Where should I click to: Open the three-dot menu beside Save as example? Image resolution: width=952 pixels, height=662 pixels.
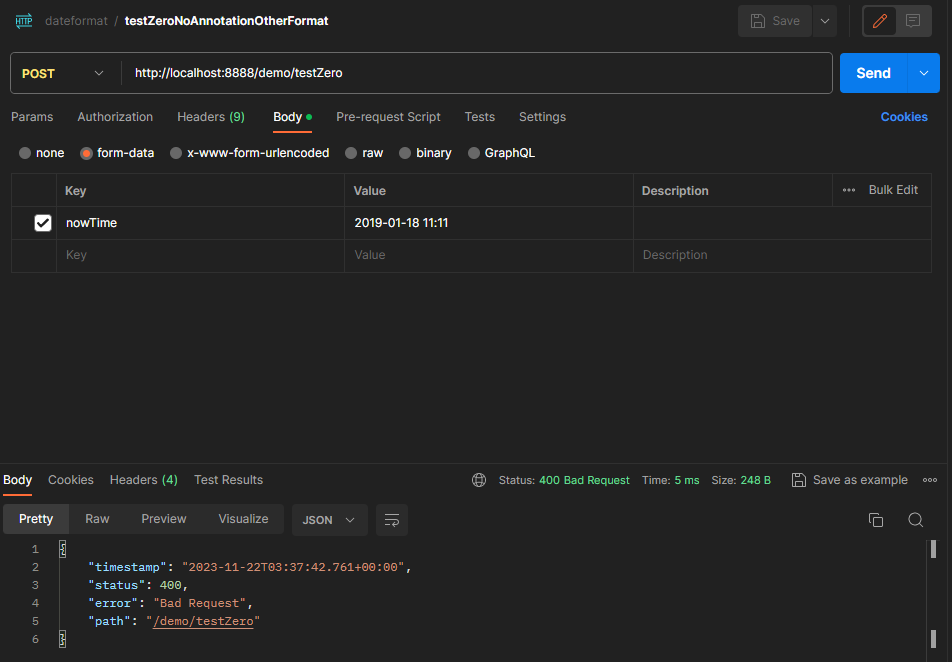tap(930, 480)
